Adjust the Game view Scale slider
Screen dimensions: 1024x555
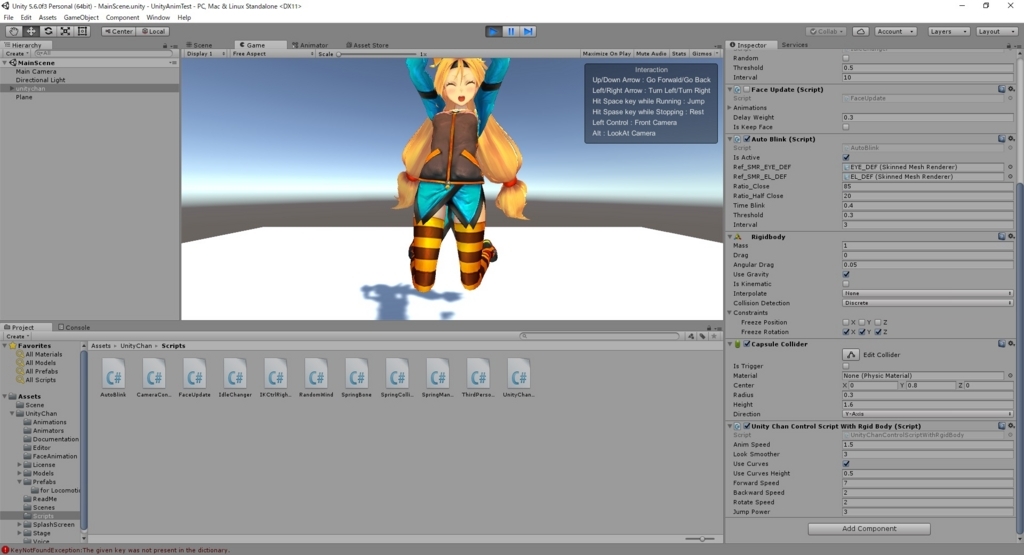click(x=376, y=54)
